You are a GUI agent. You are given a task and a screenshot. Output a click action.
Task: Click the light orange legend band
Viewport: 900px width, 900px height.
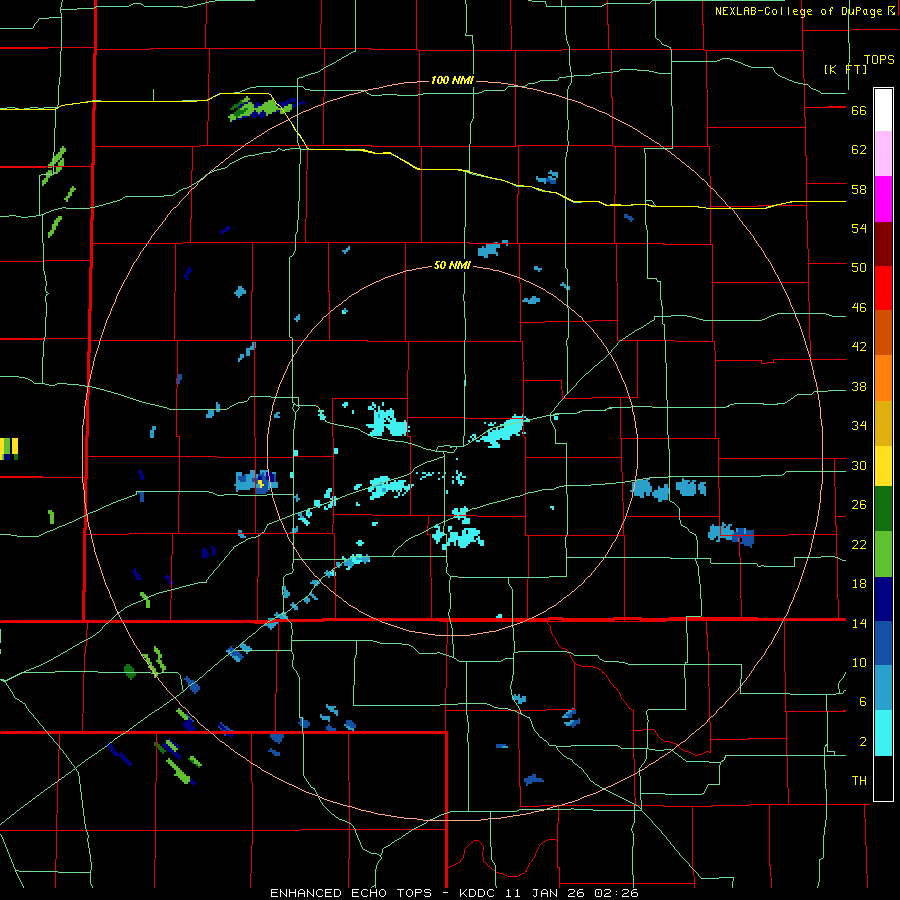click(x=883, y=378)
